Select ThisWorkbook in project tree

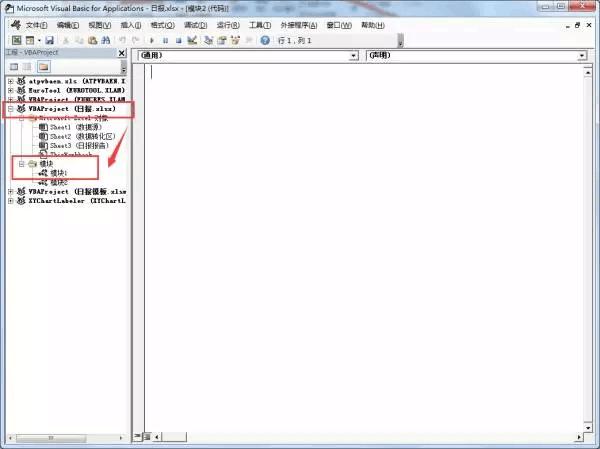tap(66, 155)
